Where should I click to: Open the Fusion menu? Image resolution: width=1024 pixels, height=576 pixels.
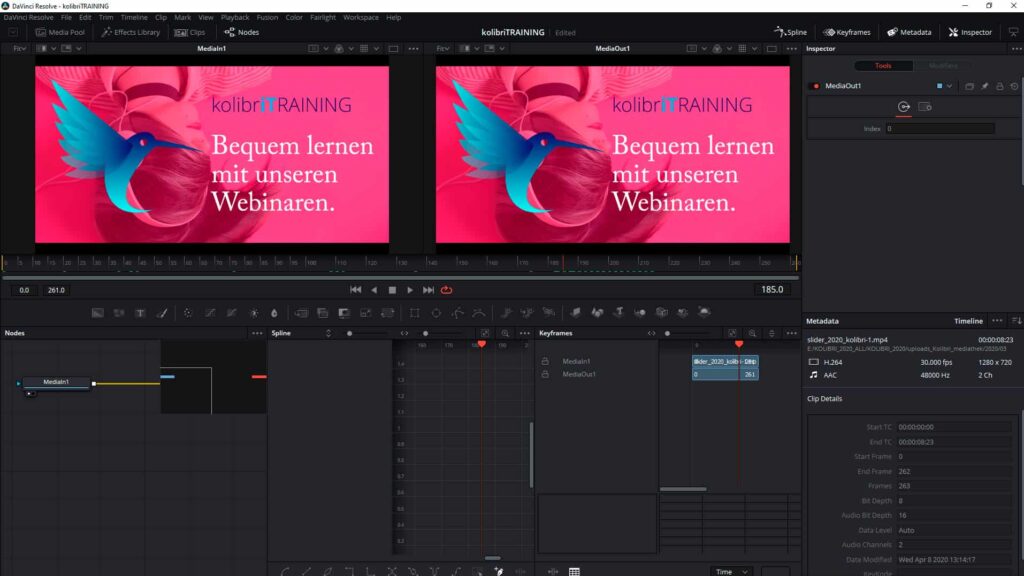(267, 17)
